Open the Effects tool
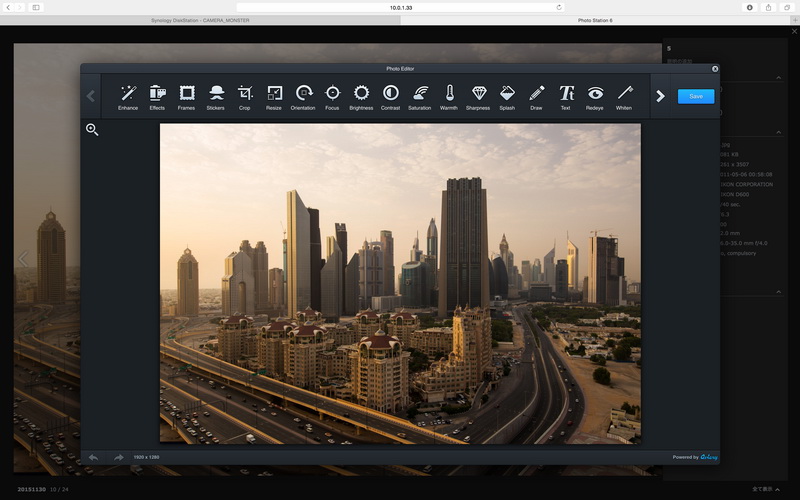The width and height of the screenshot is (800, 500). click(x=157, y=97)
